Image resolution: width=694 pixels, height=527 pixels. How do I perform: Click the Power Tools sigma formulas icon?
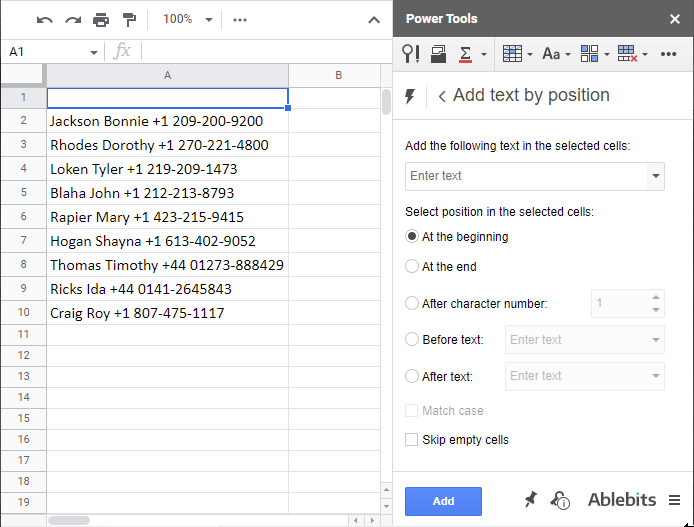pos(465,54)
